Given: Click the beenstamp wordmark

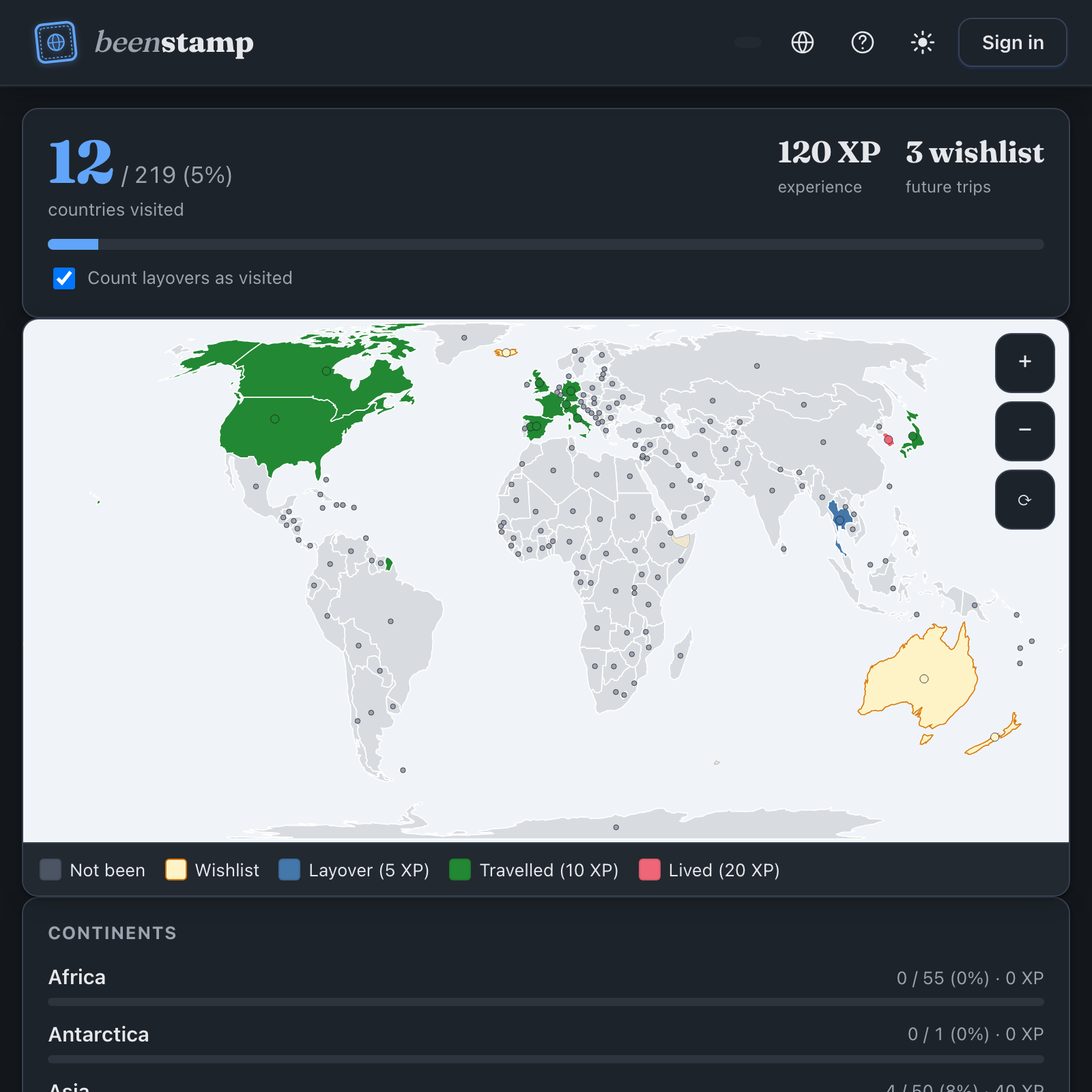Looking at the screenshot, I should (174, 42).
